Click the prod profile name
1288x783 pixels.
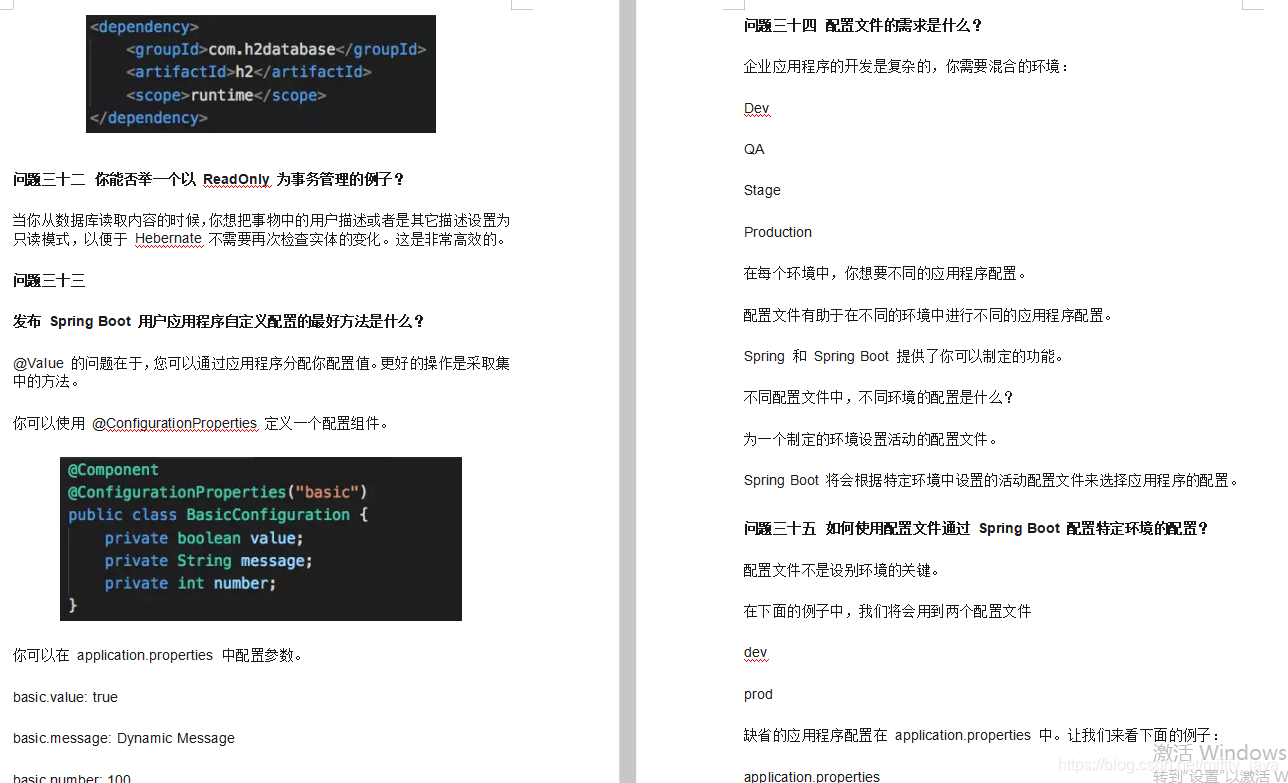click(758, 694)
